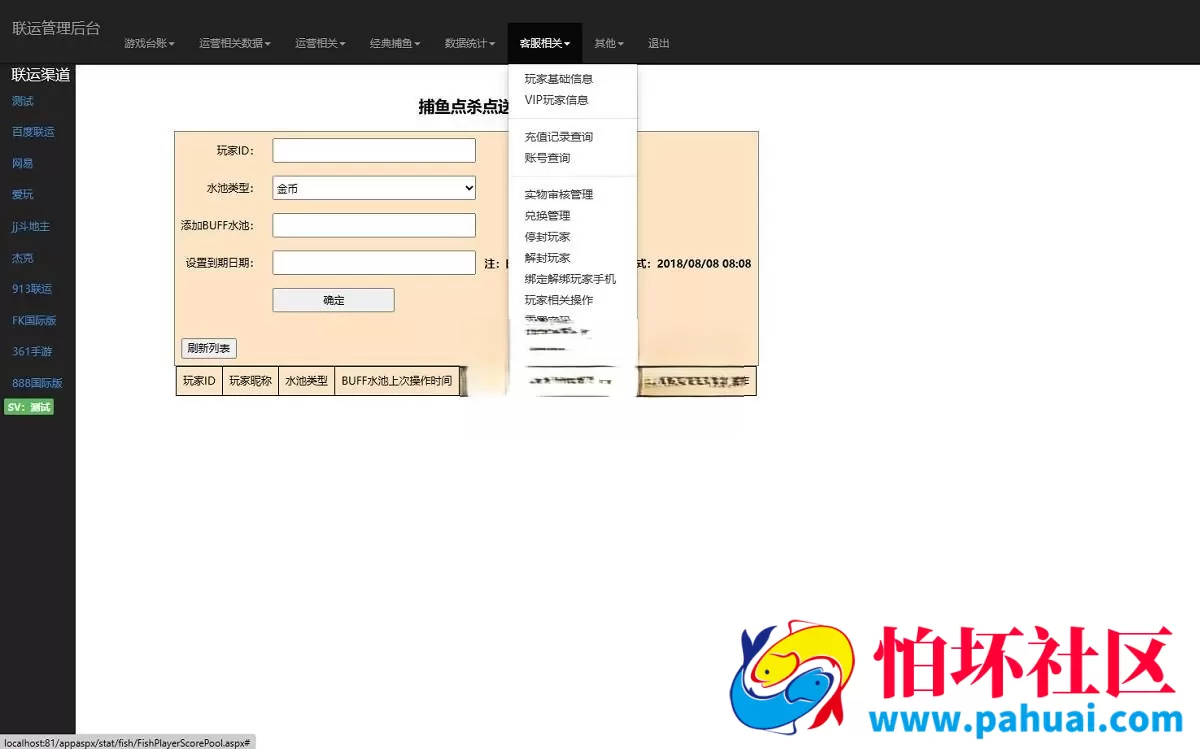Select the 爱玩 channel
Viewport: 1200px width, 749px height.
23,194
